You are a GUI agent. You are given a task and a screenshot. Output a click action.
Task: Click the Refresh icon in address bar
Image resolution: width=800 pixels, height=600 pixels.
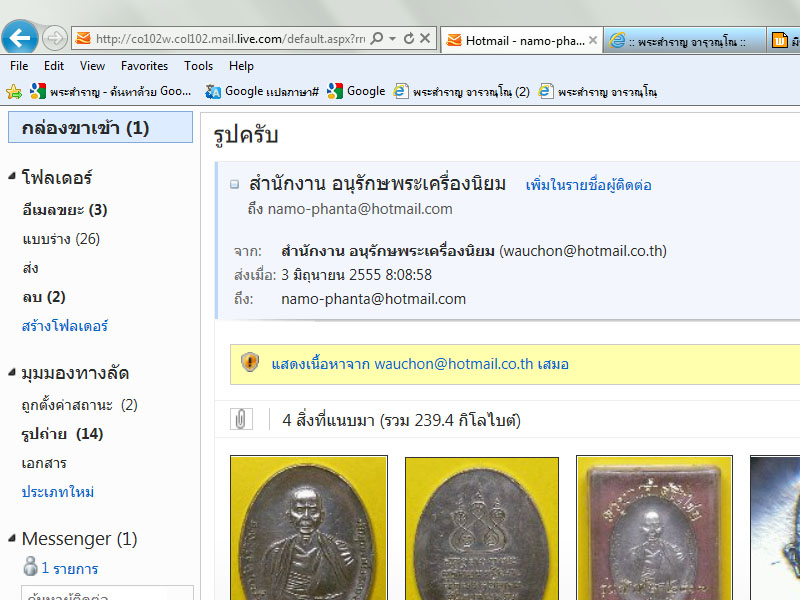[x=409, y=38]
